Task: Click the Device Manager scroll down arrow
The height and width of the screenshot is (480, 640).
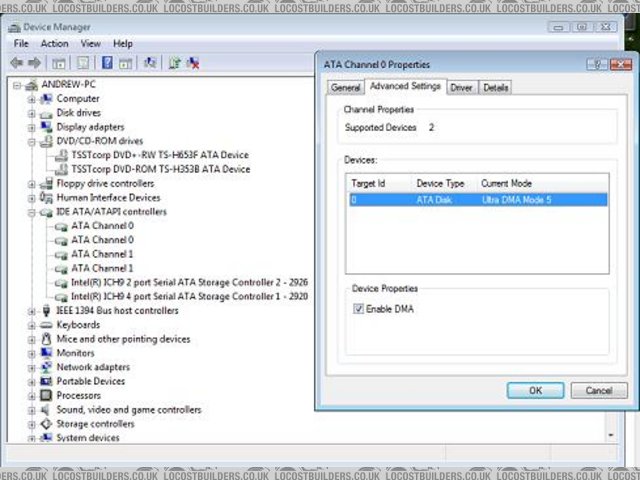Action: coord(611,435)
